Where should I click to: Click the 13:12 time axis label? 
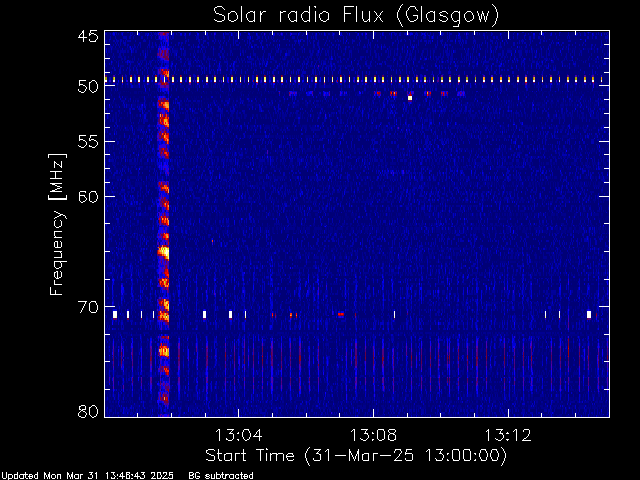tap(508, 436)
